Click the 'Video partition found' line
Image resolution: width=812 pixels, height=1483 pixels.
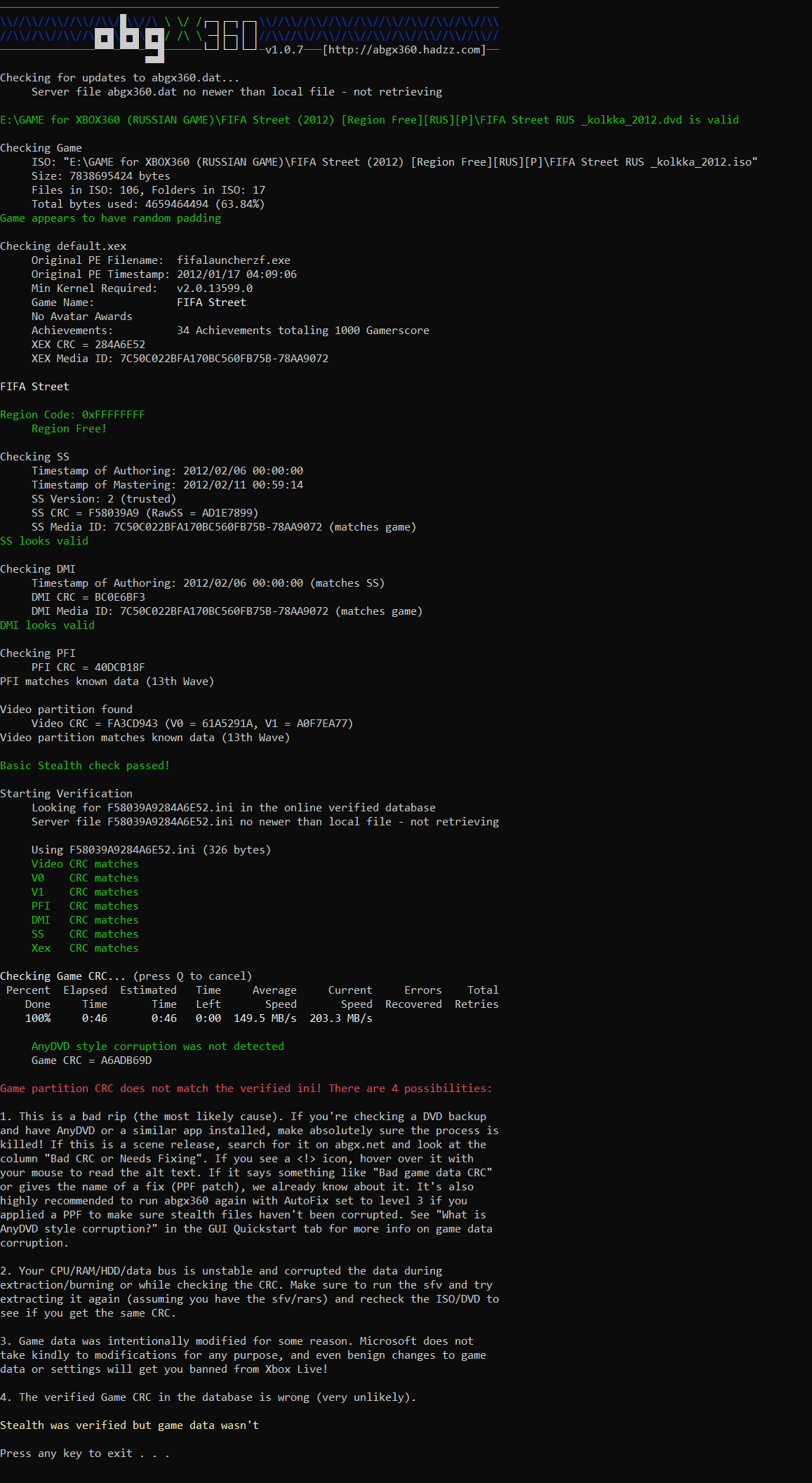[x=66, y=710]
